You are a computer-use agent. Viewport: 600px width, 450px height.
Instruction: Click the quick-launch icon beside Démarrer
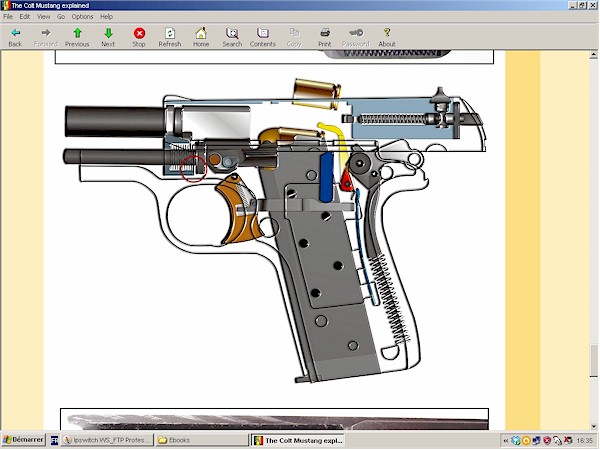54,440
